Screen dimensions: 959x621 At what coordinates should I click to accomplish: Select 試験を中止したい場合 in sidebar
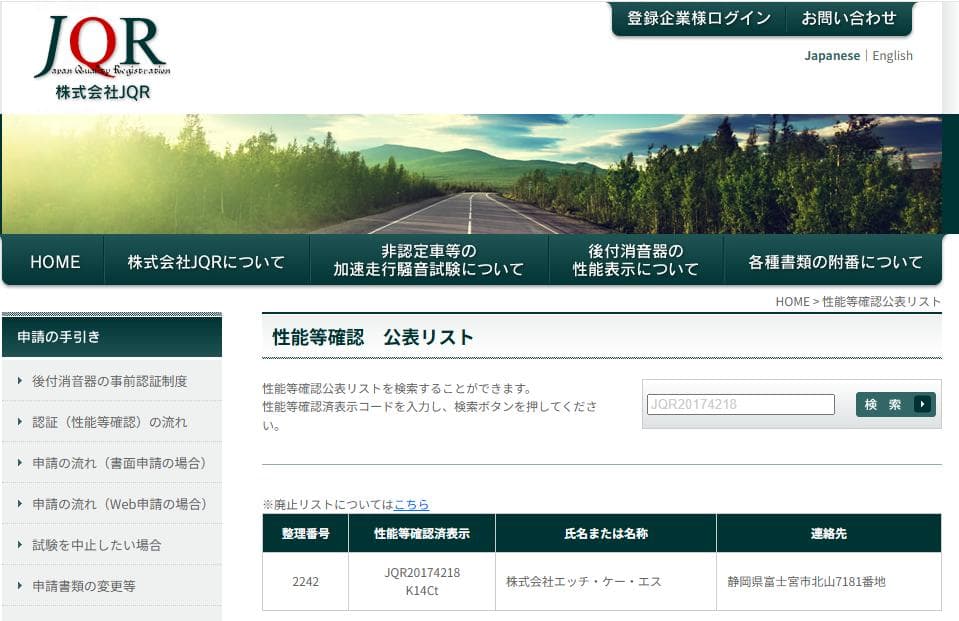point(96,545)
